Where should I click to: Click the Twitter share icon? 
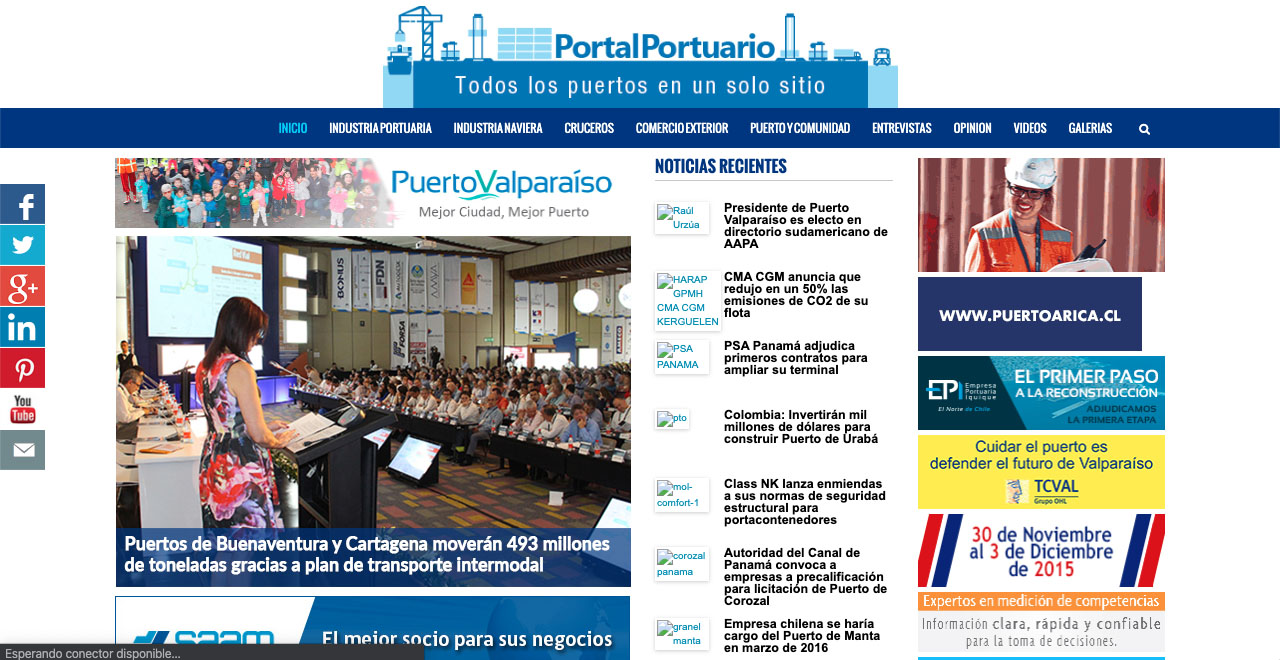(x=22, y=245)
